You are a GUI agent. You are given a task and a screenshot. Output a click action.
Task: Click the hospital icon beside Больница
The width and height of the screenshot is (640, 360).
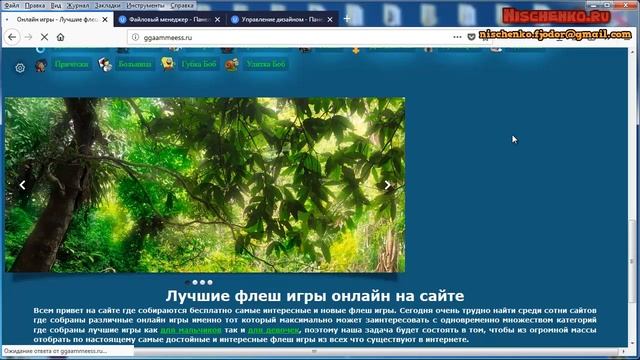point(105,64)
